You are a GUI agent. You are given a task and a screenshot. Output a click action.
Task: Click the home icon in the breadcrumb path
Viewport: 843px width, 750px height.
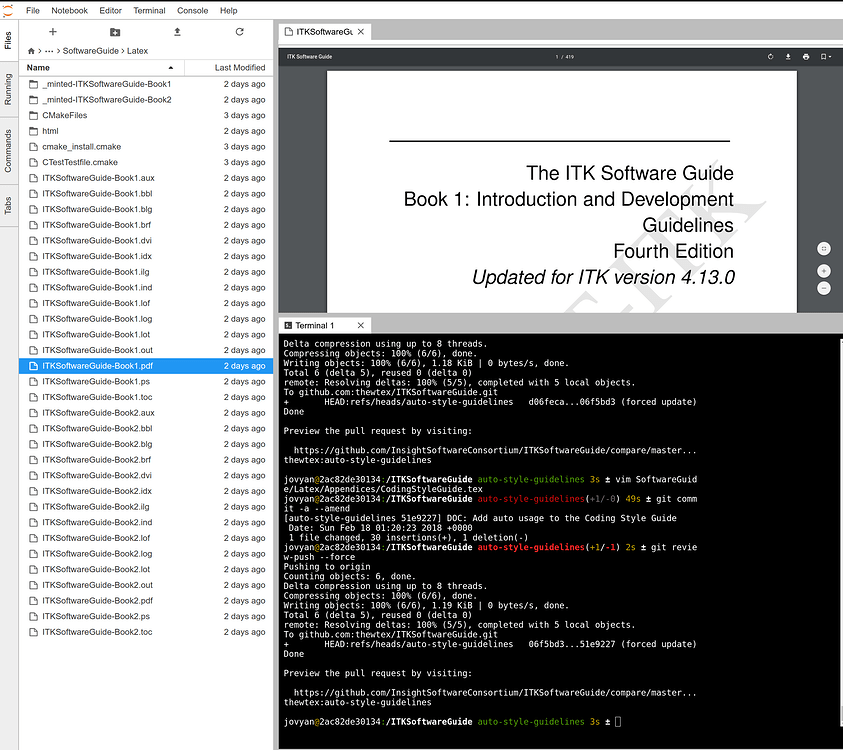[x=30, y=50]
